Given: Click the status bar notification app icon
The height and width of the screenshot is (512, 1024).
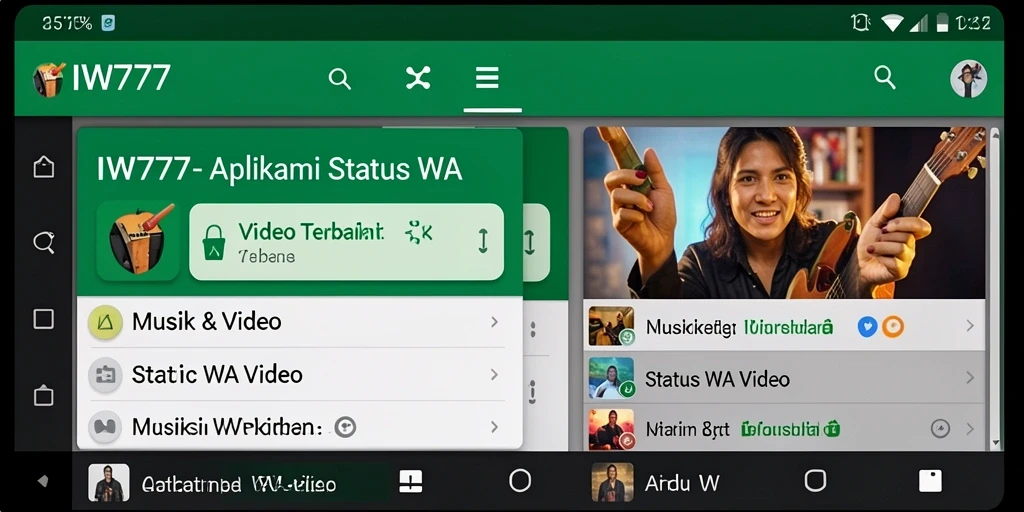Looking at the screenshot, I should click(x=108, y=24).
